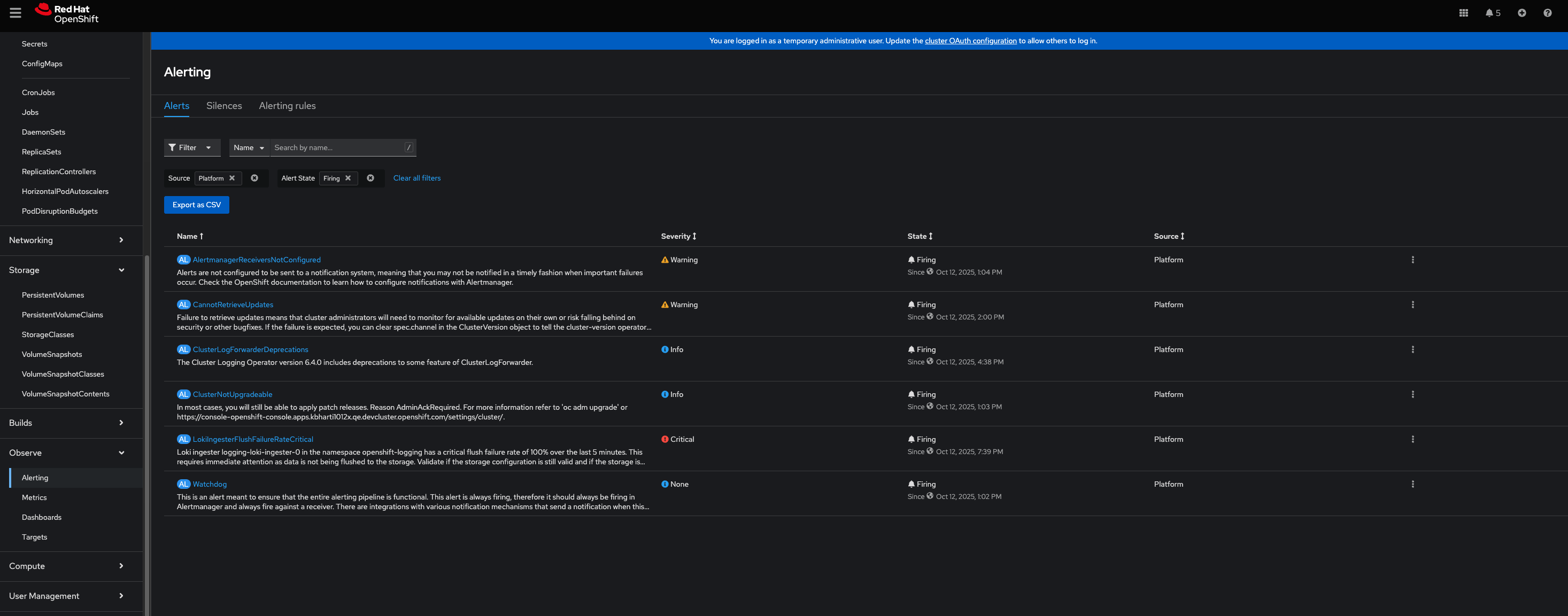Viewport: 1568px width, 616px height.
Task: Switch to the Silences tab
Action: (x=224, y=106)
